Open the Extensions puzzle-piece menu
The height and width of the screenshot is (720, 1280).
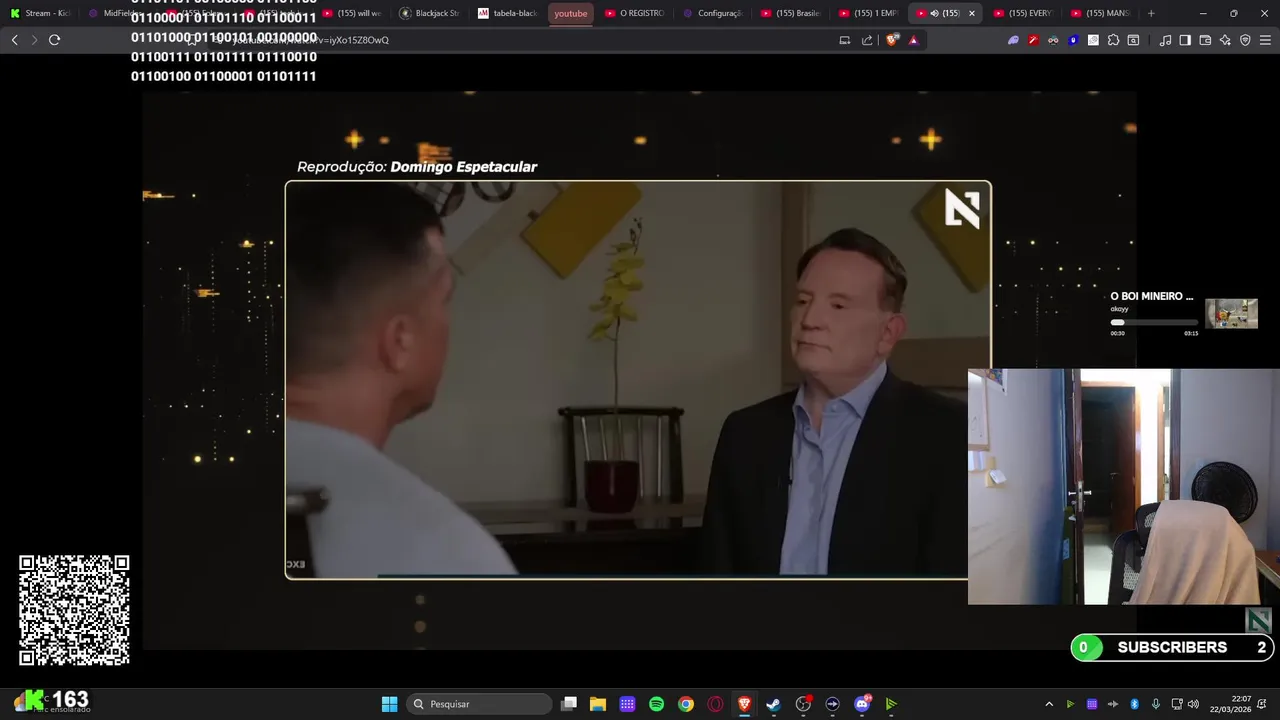pyautogui.click(x=1113, y=40)
